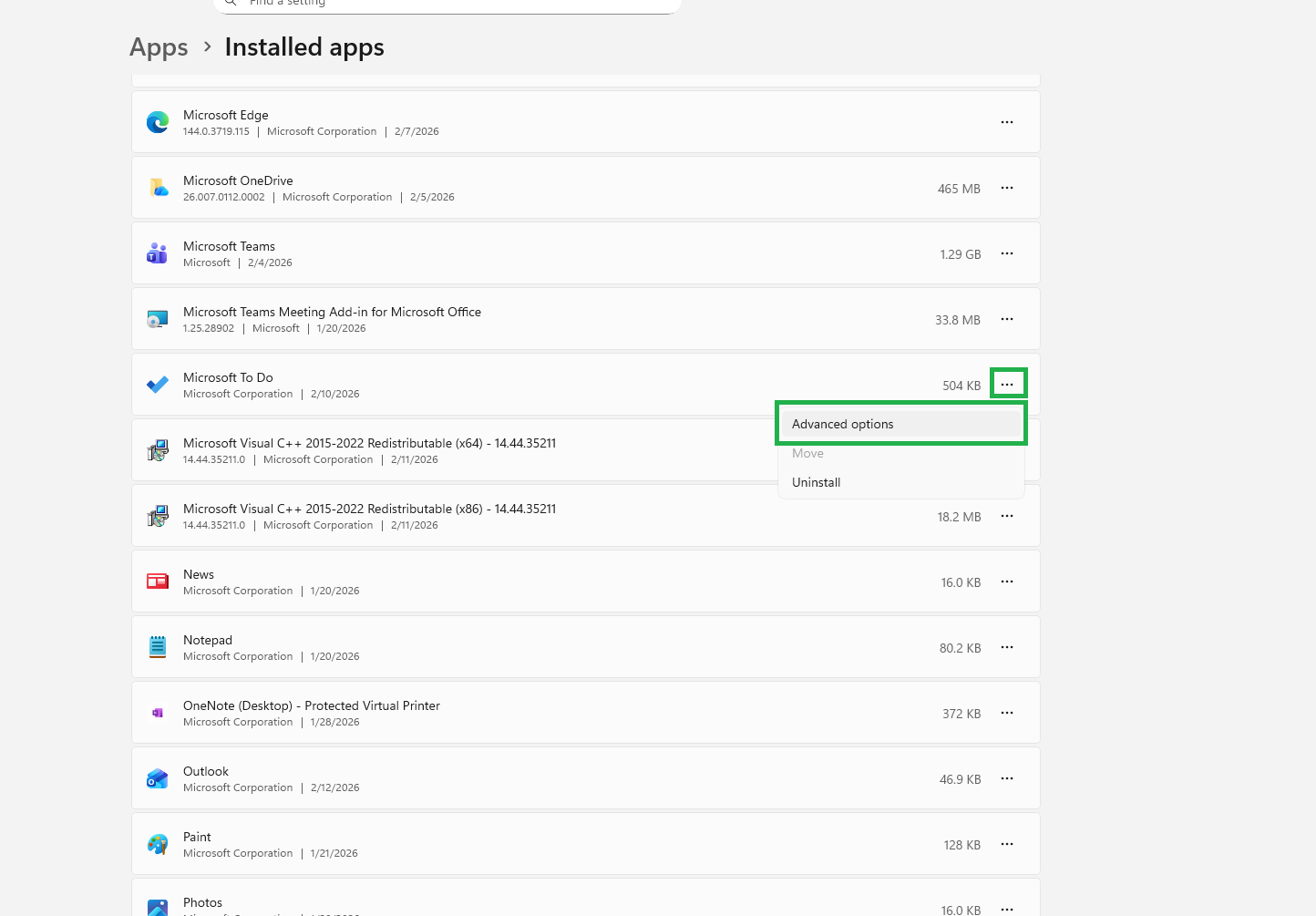
Task: Open more options for Microsoft Teams
Action: (x=1007, y=253)
